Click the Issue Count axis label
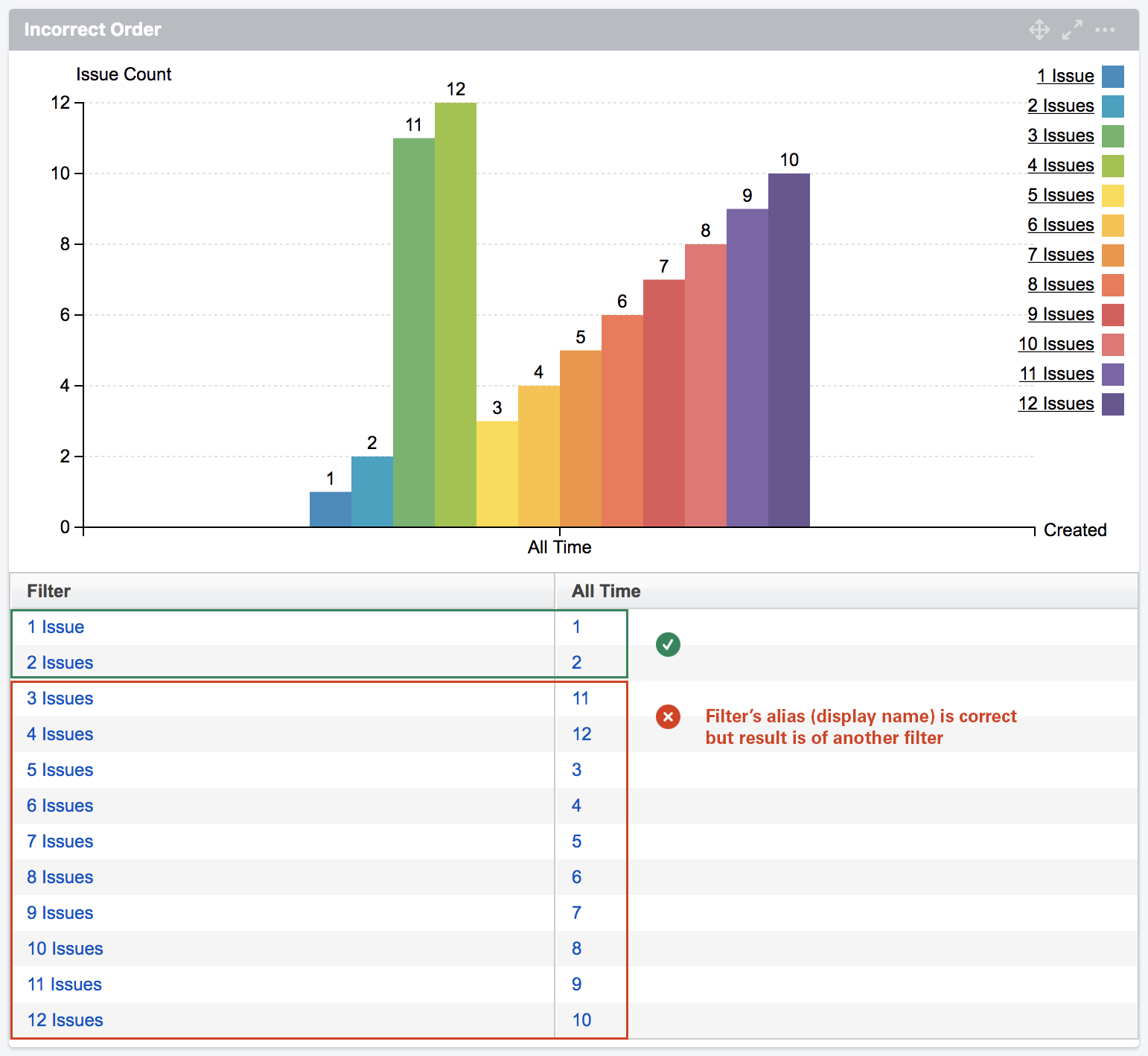 [x=124, y=74]
